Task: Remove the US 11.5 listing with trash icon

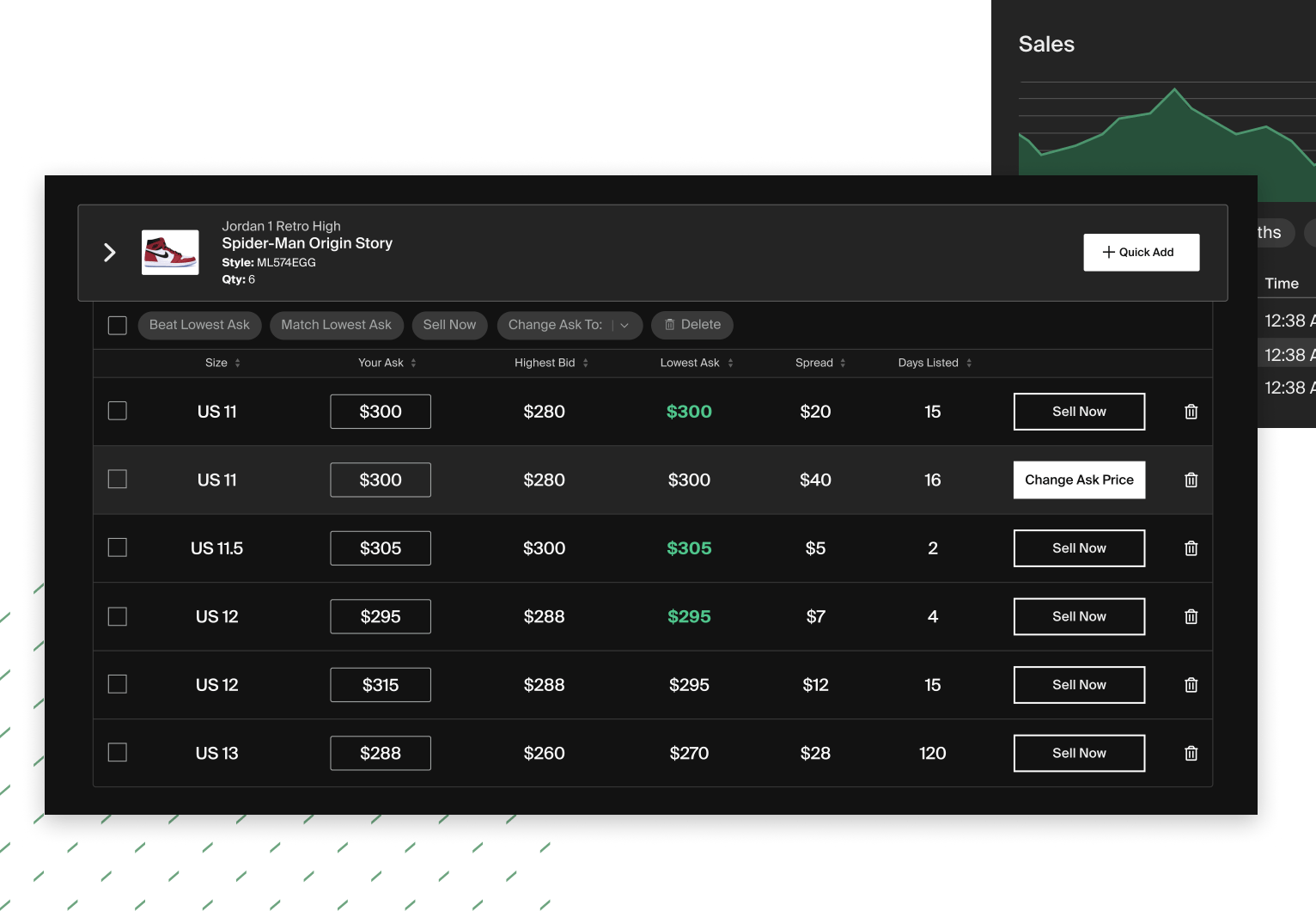Action: pyautogui.click(x=1191, y=548)
